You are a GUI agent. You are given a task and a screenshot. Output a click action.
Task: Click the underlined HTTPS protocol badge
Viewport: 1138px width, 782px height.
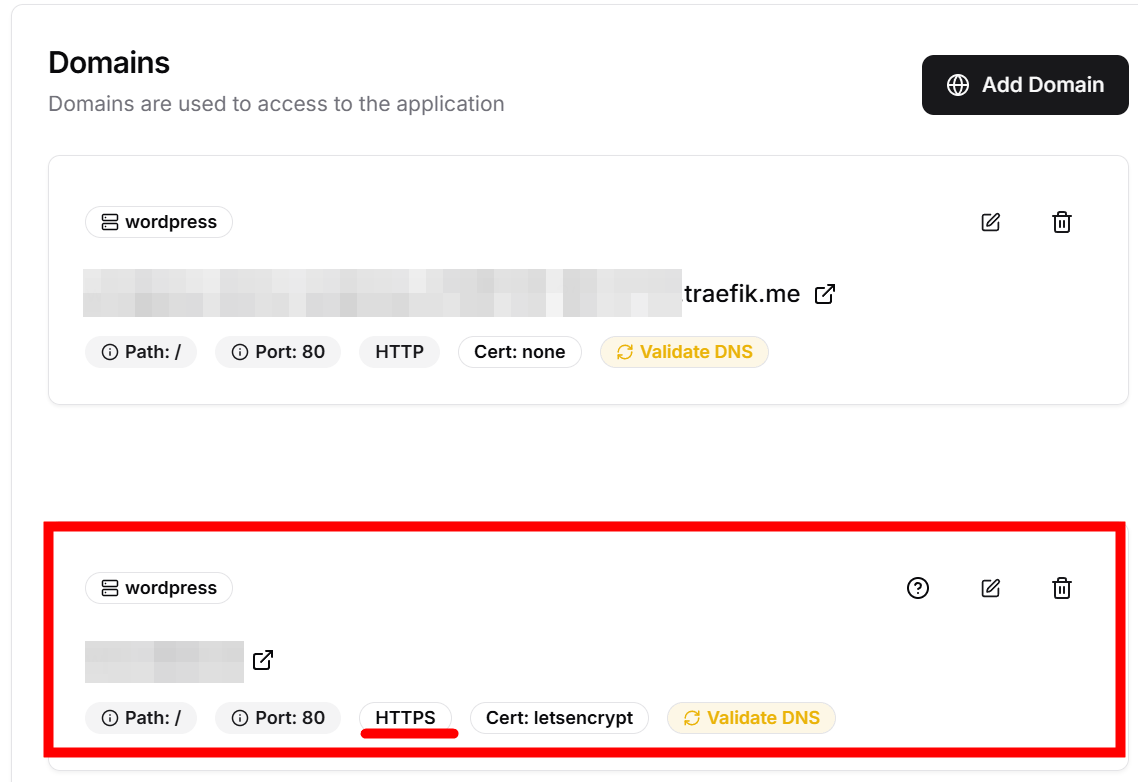[x=405, y=718]
